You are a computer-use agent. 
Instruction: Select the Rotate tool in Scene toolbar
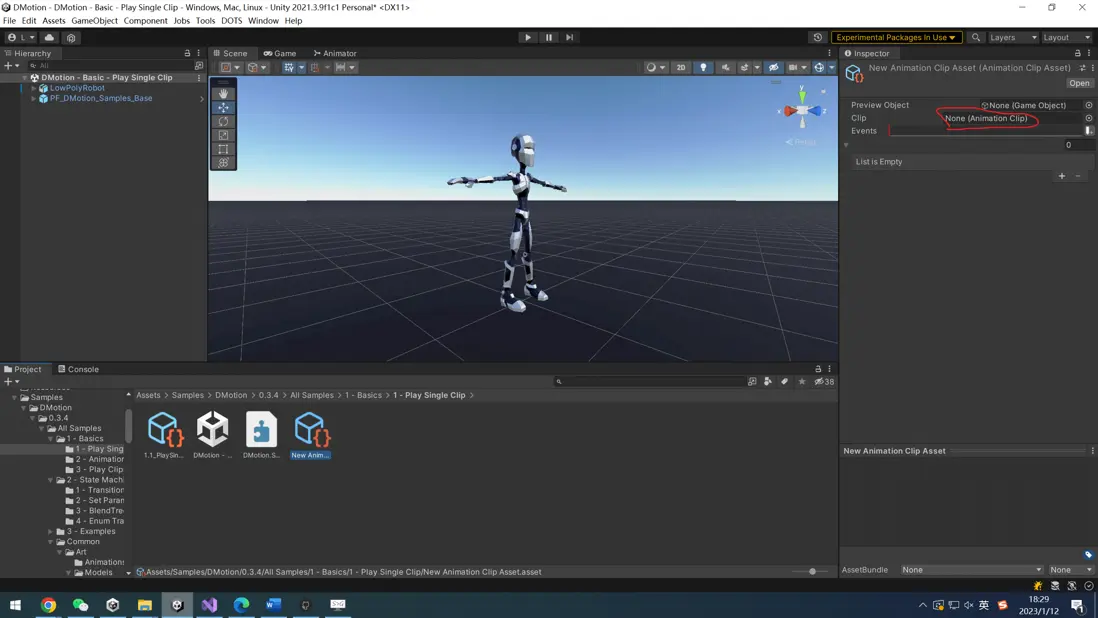pyautogui.click(x=223, y=121)
